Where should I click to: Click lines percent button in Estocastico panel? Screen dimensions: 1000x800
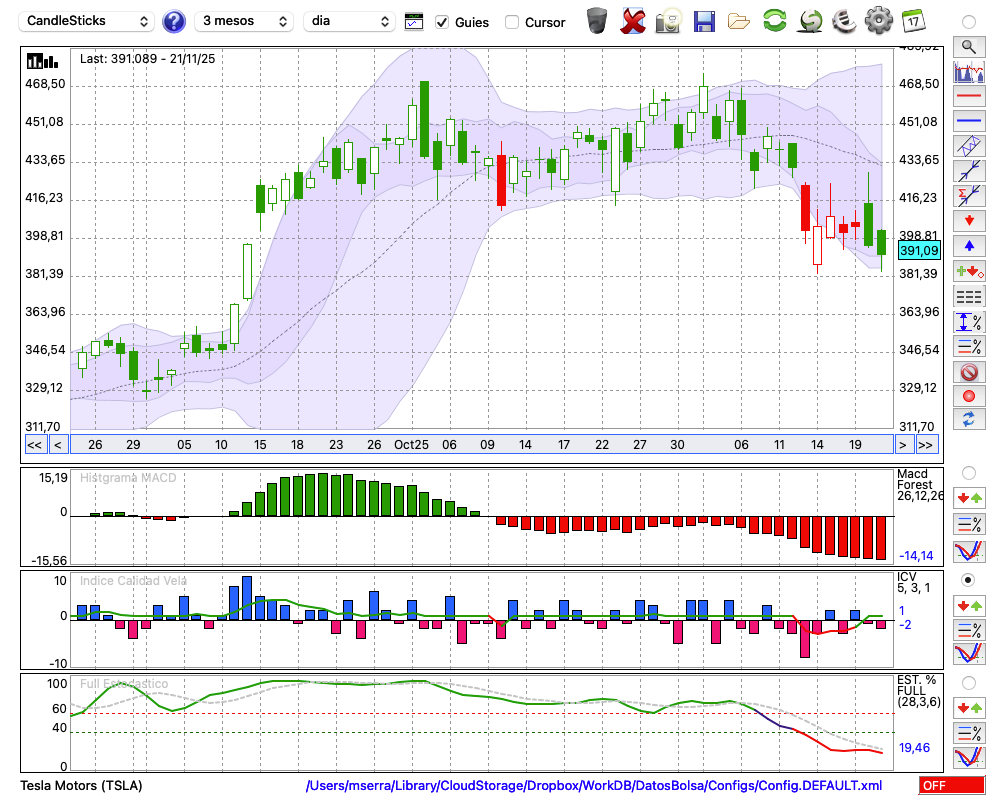pyautogui.click(x=969, y=733)
